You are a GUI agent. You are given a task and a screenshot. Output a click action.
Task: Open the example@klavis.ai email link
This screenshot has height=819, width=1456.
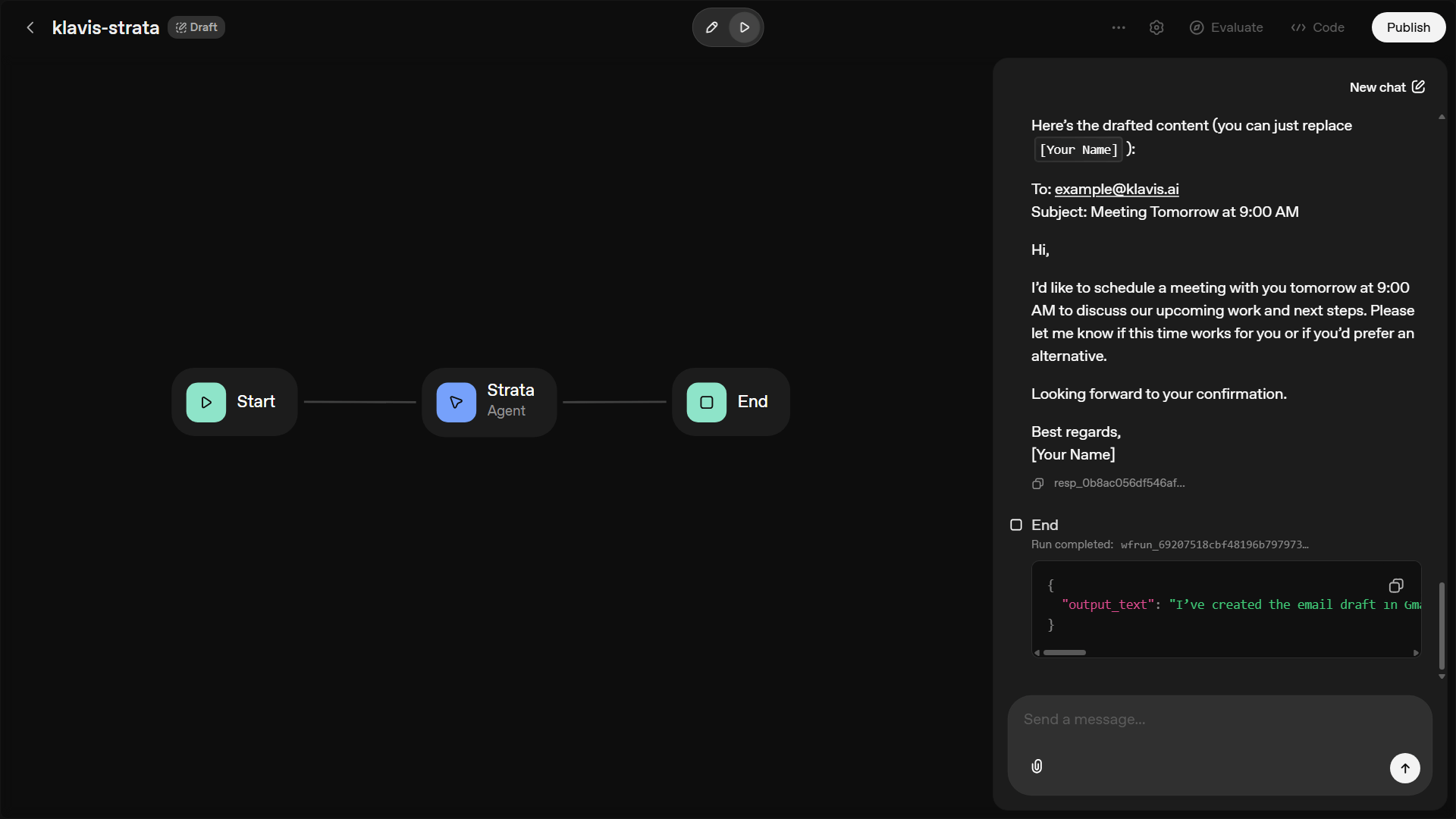[x=1116, y=189]
